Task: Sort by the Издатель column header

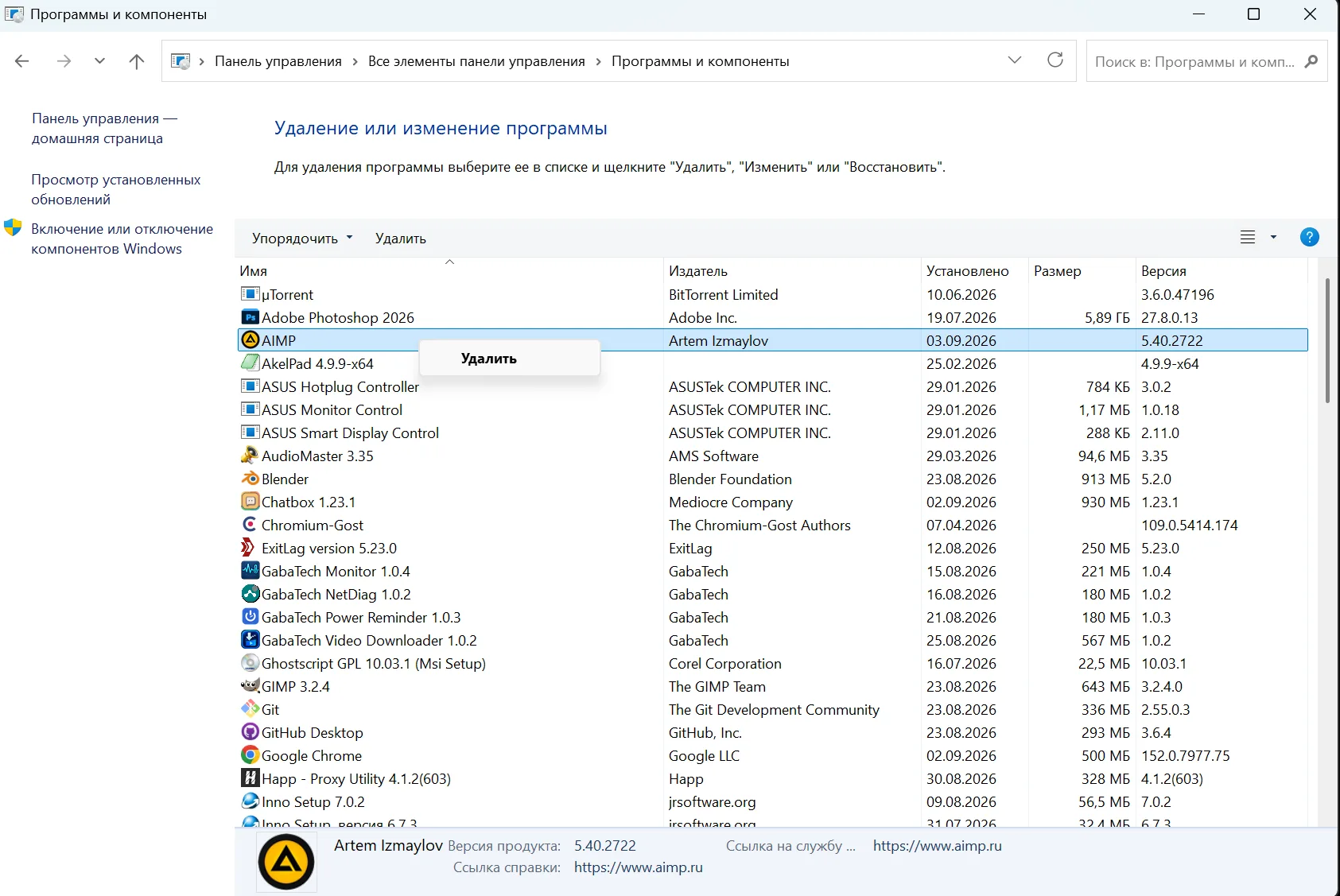Action: pos(792,271)
